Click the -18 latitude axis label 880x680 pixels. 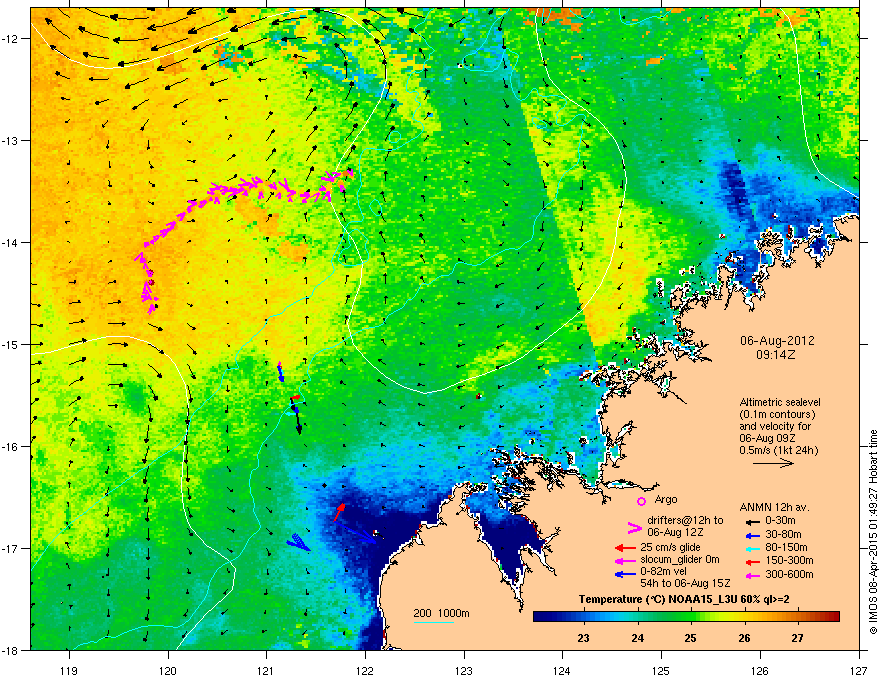pos(10,650)
